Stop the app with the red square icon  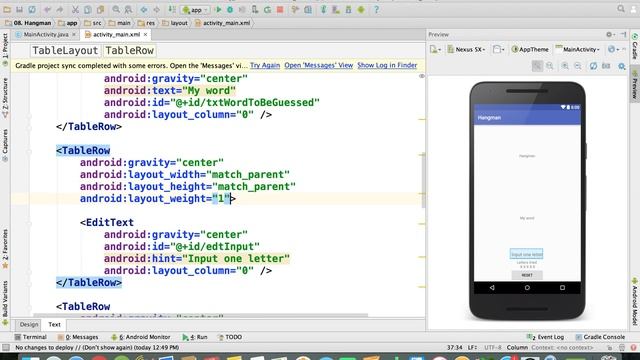point(280,9)
